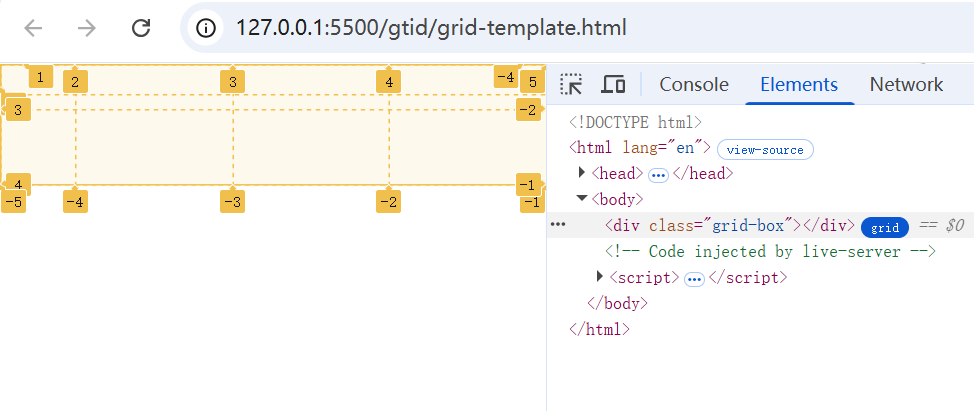Image resolution: width=974 pixels, height=411 pixels.
Task: Toggle the device toolbar
Action: [613, 84]
